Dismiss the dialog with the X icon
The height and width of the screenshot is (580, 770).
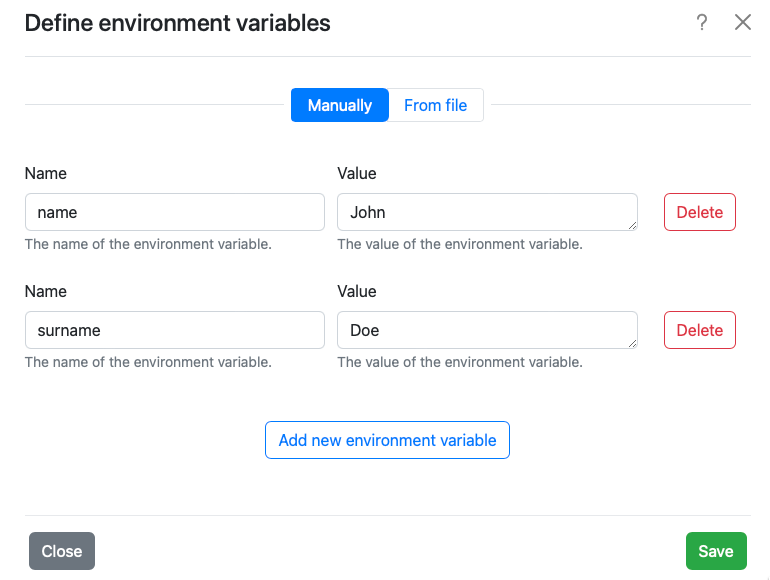point(742,23)
